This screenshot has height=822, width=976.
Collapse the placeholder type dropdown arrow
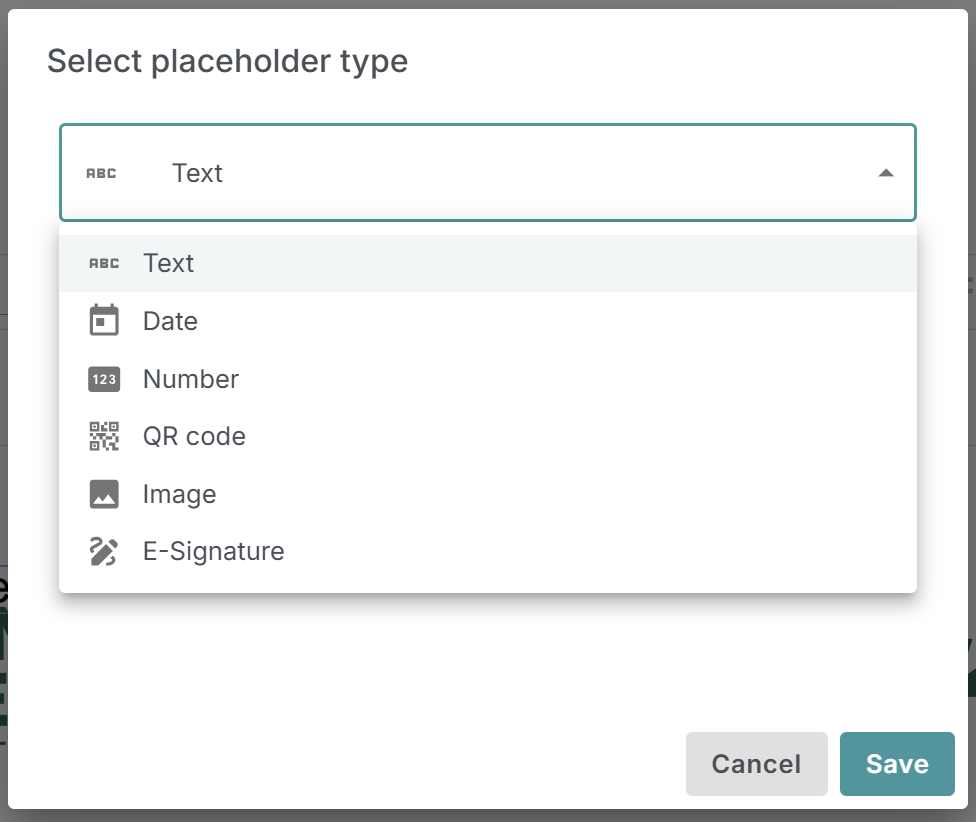[x=886, y=172]
